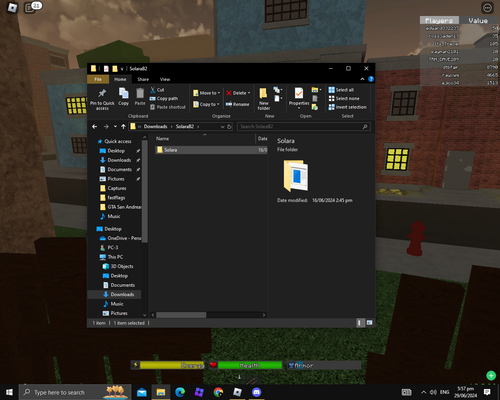Create a New folder
Viewport: 500px width, 400px height.
pos(263,99)
